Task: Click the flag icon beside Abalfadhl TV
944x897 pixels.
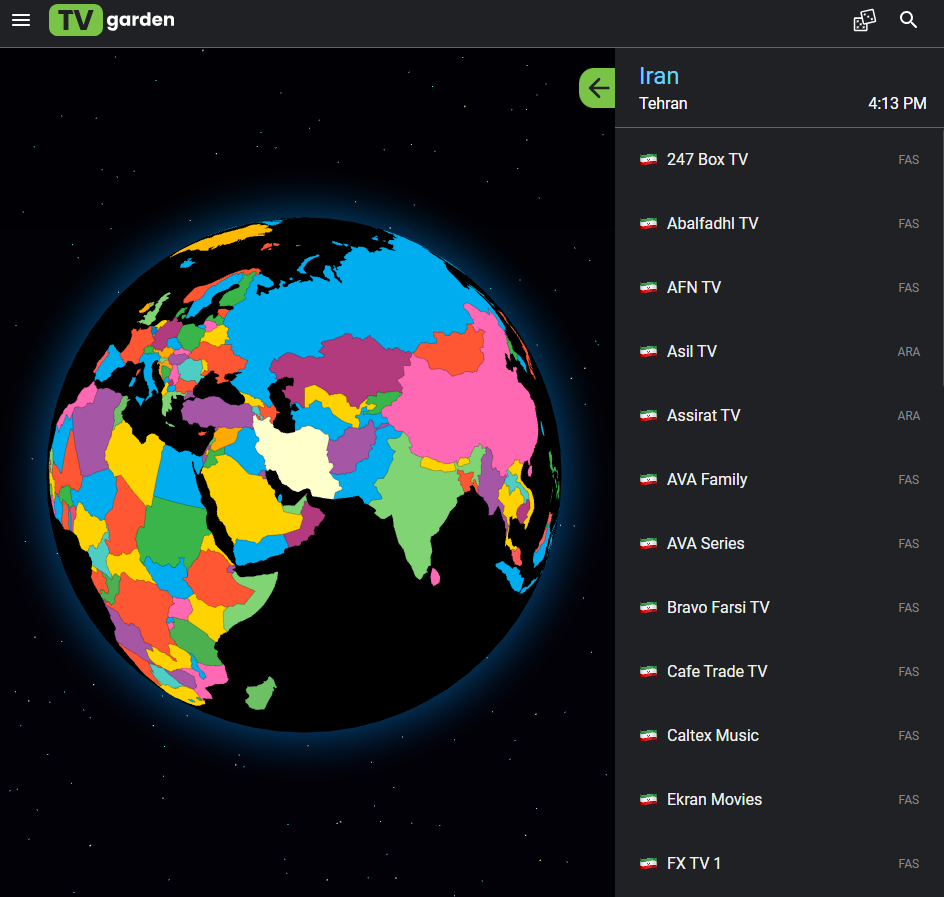Action: click(648, 223)
